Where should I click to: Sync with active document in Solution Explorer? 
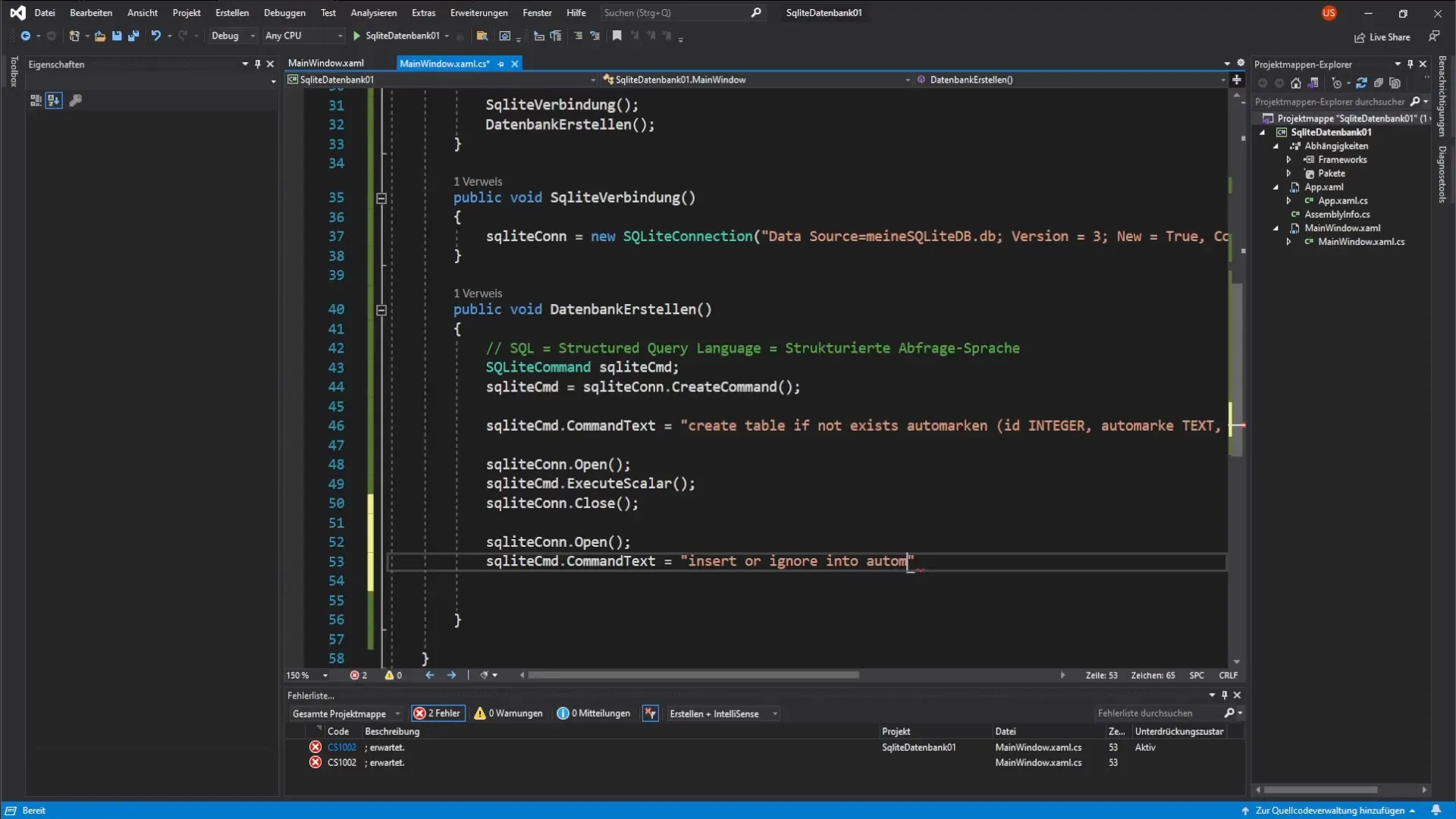1362,83
